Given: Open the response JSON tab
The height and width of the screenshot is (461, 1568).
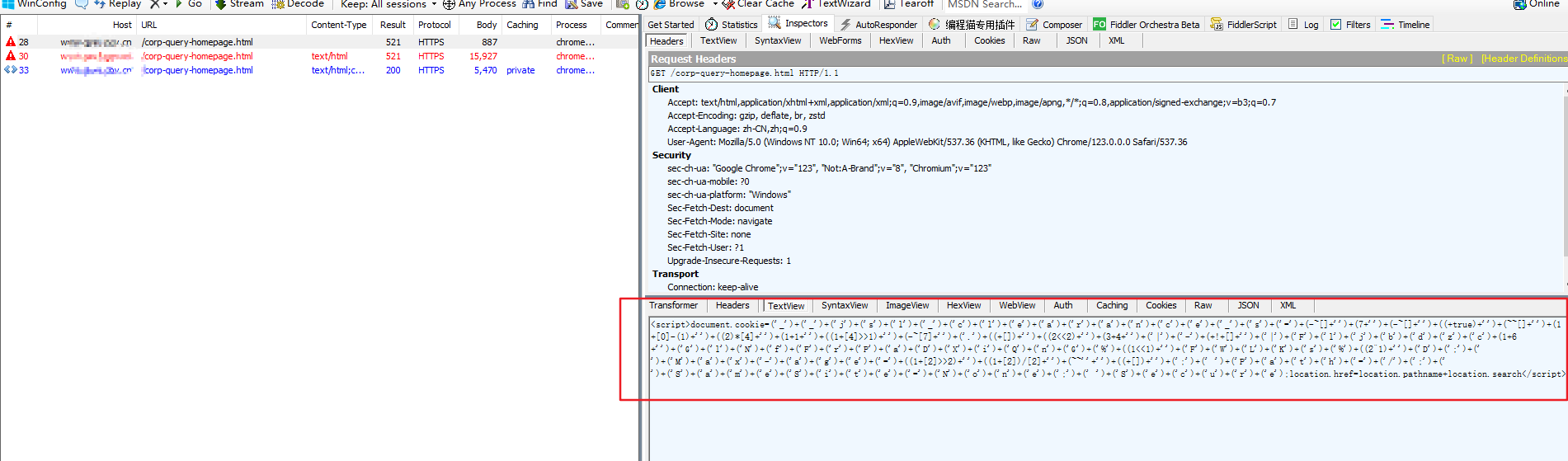Looking at the screenshot, I should tap(1248, 305).
